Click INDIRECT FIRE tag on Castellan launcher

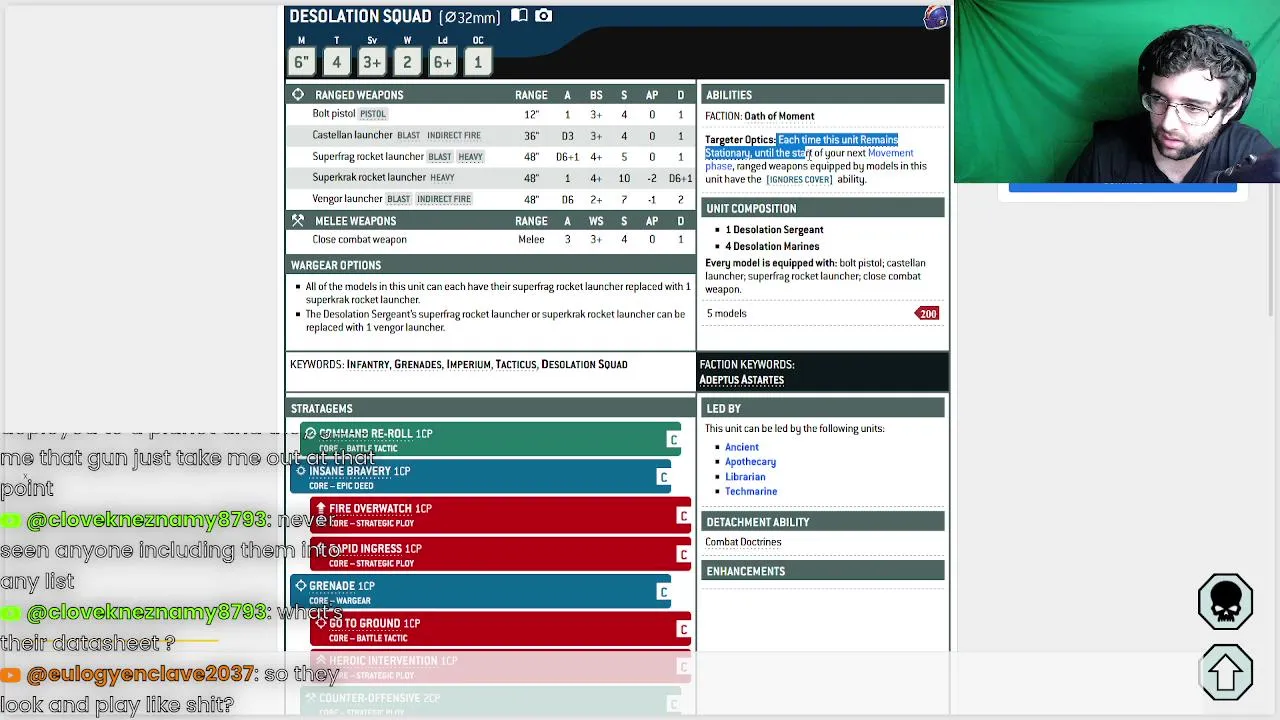(x=453, y=135)
